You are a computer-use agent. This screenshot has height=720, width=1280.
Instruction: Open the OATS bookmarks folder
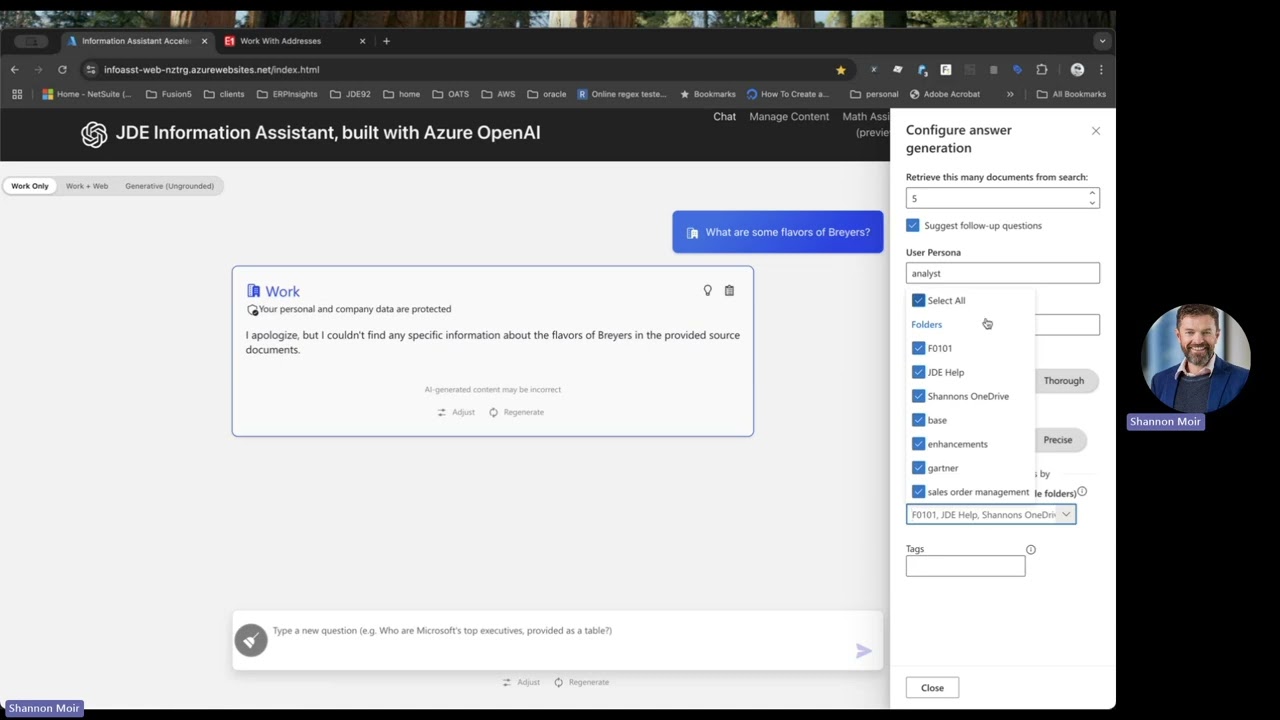pyautogui.click(x=451, y=94)
